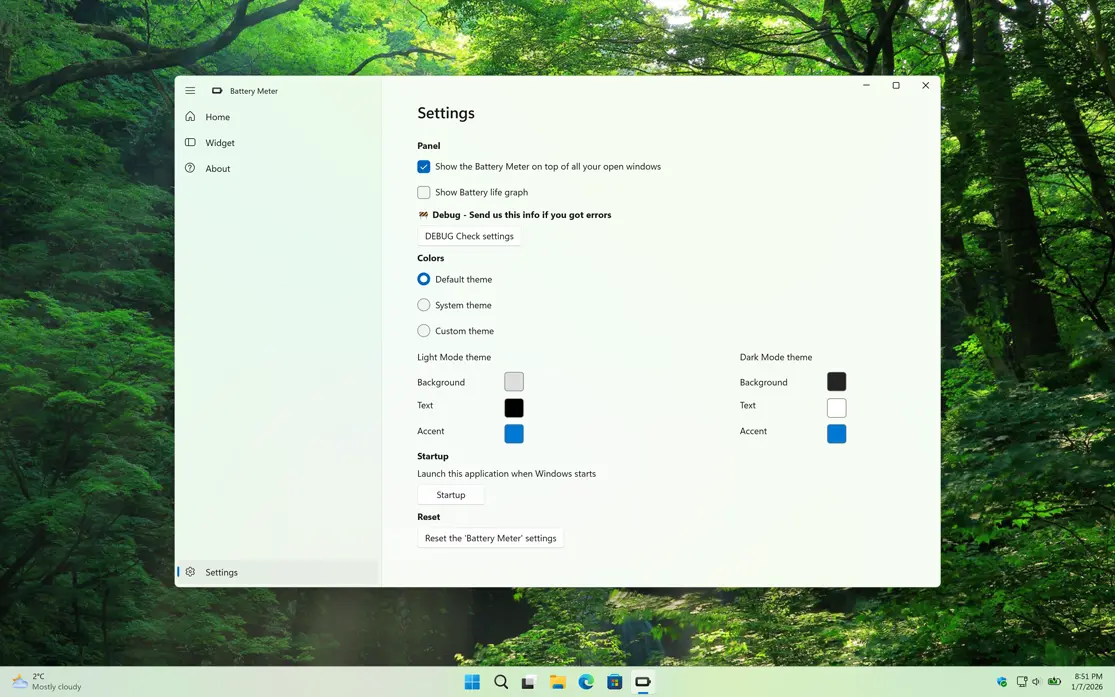1115x697 pixels.
Task: Reset the 'Battery Meter' settings
Action: 490,538
